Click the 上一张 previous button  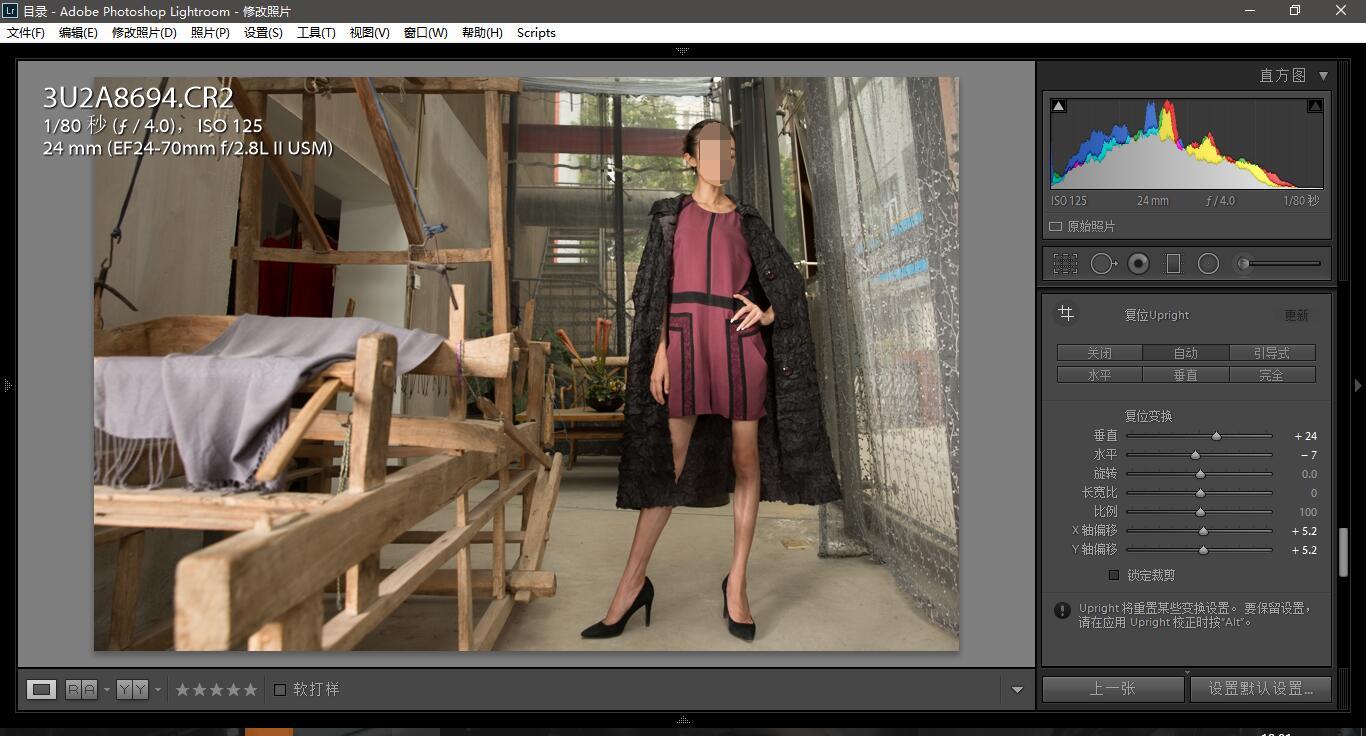click(1112, 688)
